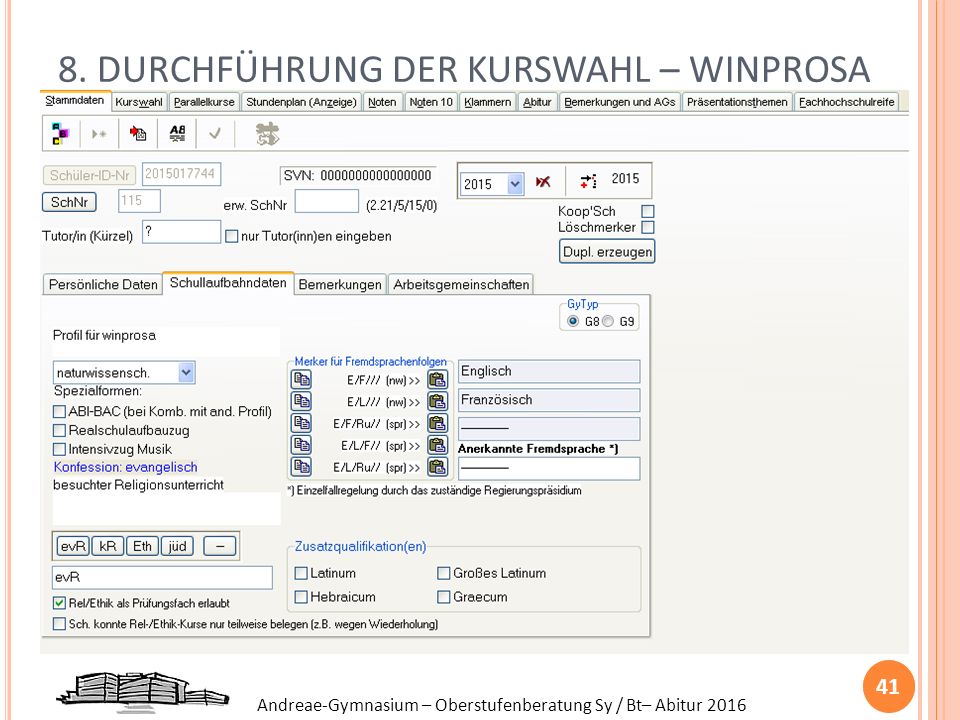Image resolution: width=960 pixels, height=720 pixels.
Task: Expand the naturwissensch. profile dropdown
Action: pyautogui.click(x=187, y=372)
